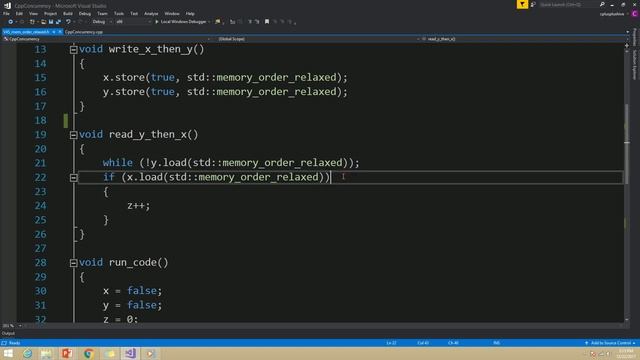Click the Save toolbar icon
Screen dimensions: 640x360
(51, 22)
